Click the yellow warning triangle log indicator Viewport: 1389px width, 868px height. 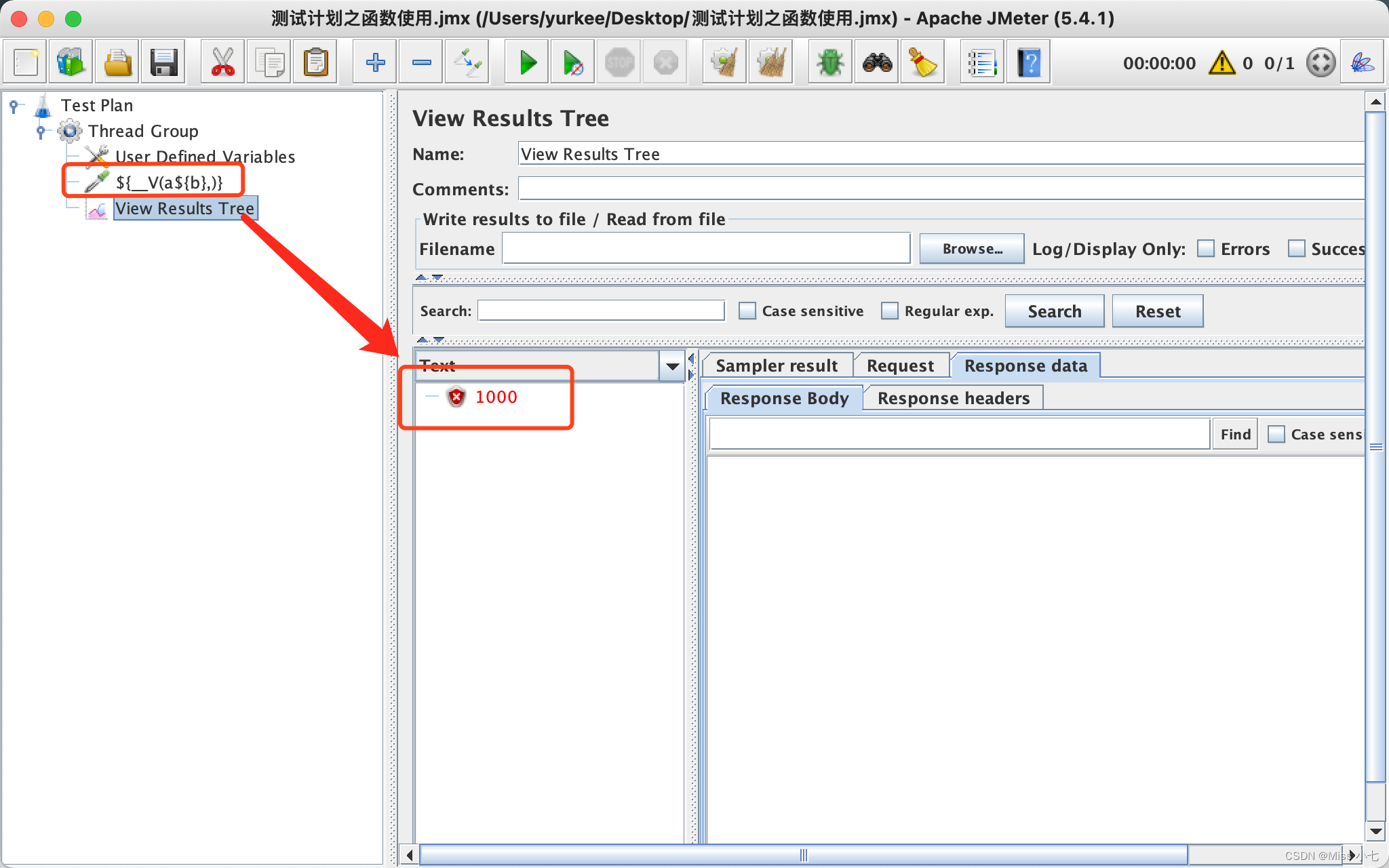point(1222,63)
